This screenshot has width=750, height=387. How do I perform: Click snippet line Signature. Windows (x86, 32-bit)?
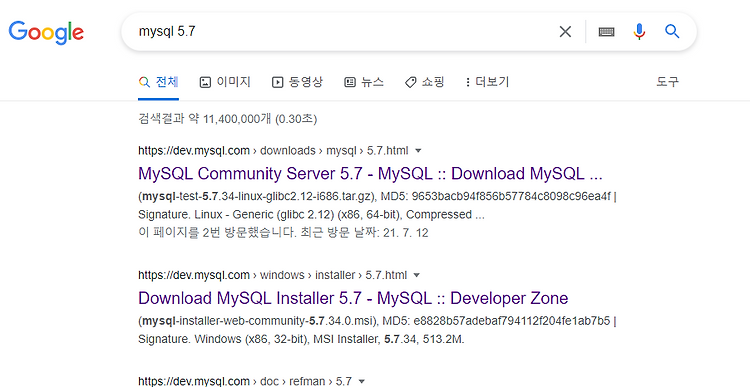(301, 339)
